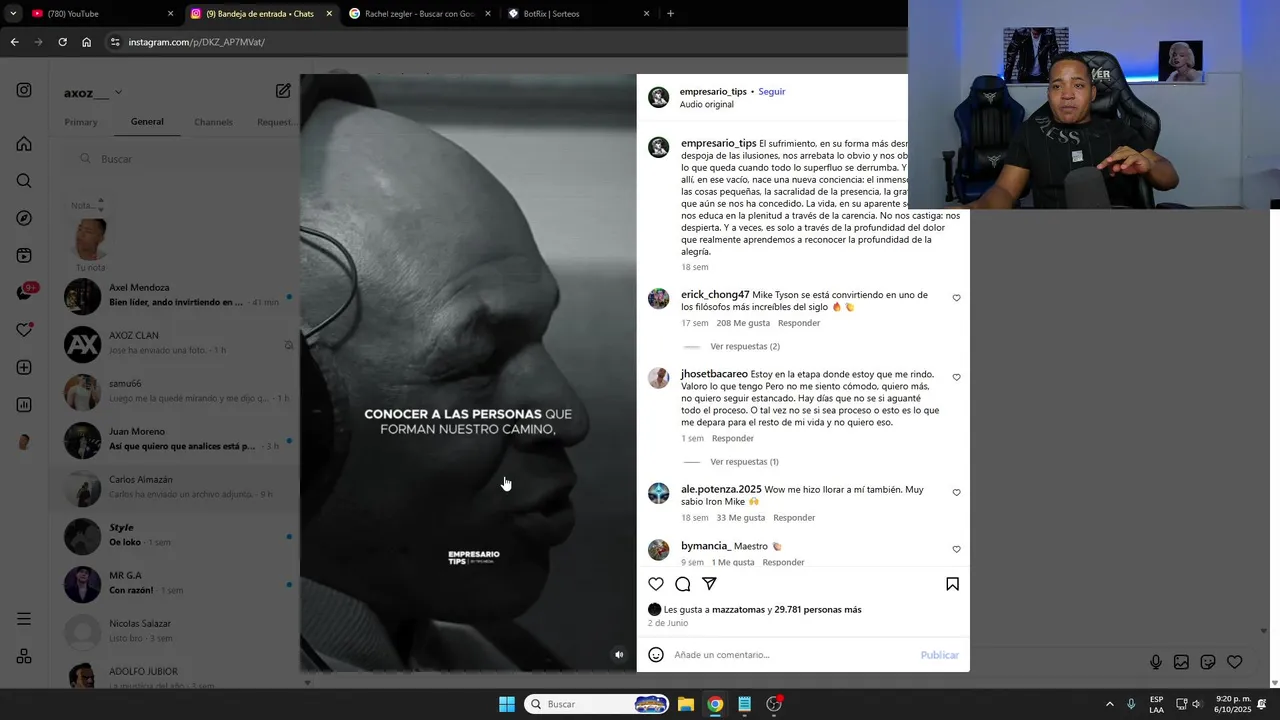Click the microphone icon in chat bar
Image resolution: width=1280 pixels, height=720 pixels.
point(1156,662)
